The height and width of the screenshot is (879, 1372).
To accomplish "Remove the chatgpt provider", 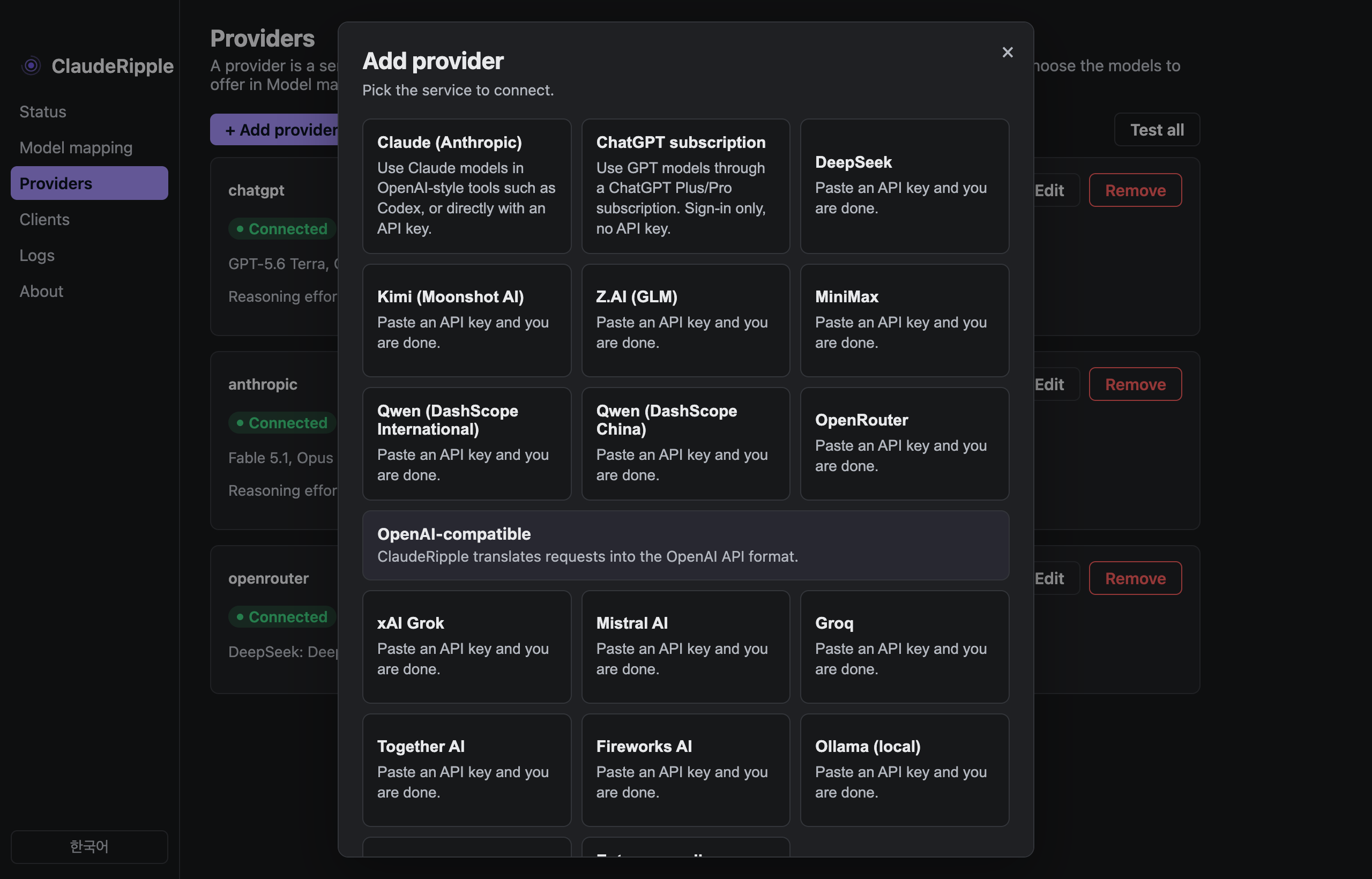I will click(x=1135, y=190).
